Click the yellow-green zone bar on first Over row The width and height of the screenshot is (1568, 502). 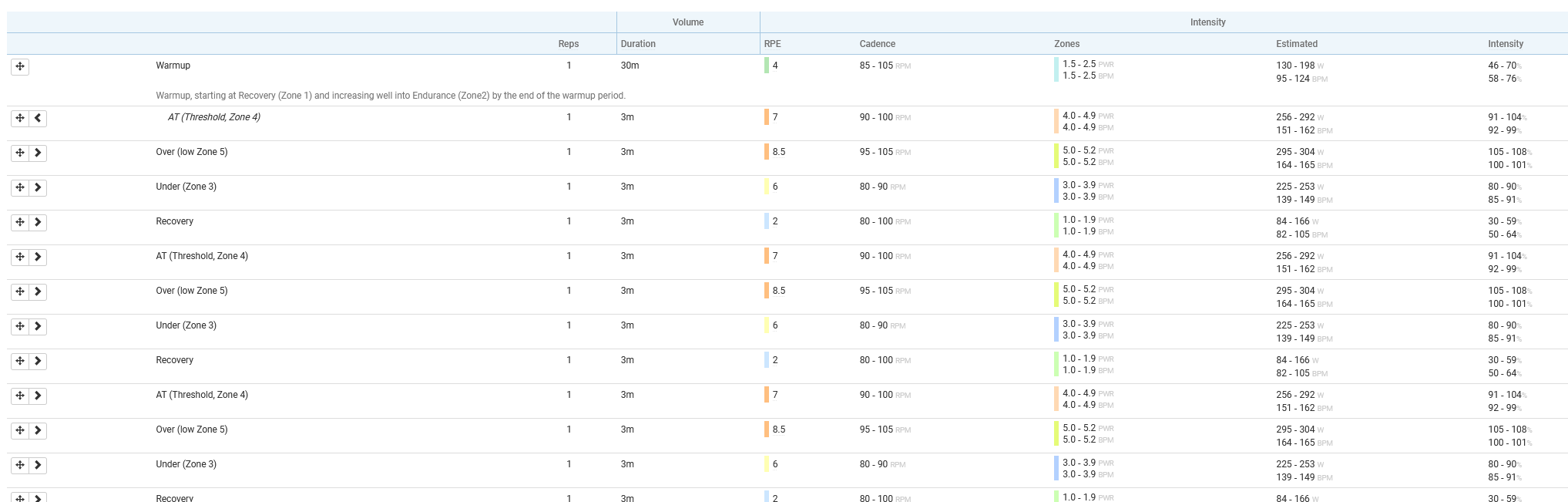pos(1056,156)
